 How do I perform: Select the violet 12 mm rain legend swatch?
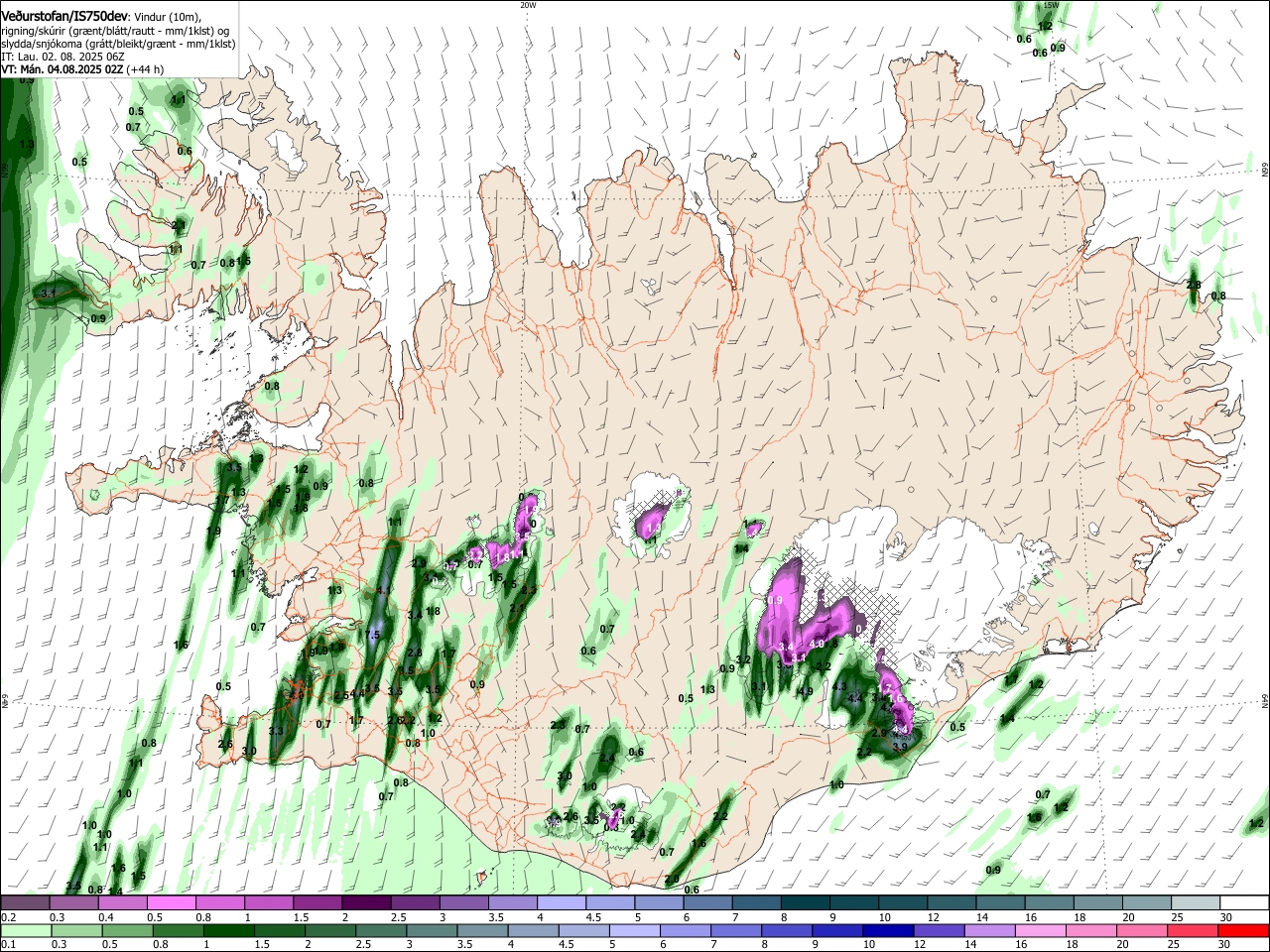[939, 931]
